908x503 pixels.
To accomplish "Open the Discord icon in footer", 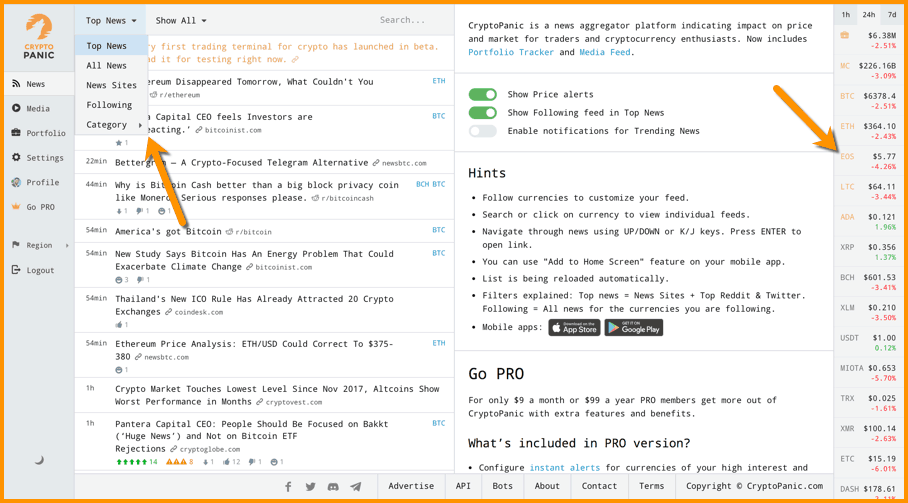I will [x=333, y=487].
